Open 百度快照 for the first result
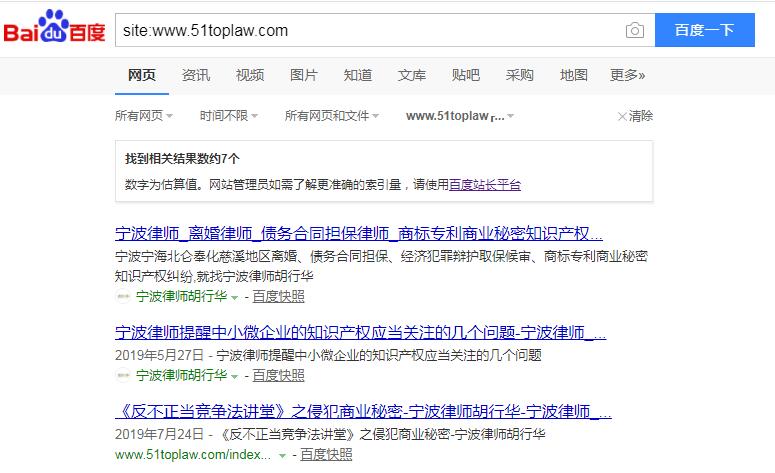Viewport: 775px width, 473px height. [x=278, y=297]
